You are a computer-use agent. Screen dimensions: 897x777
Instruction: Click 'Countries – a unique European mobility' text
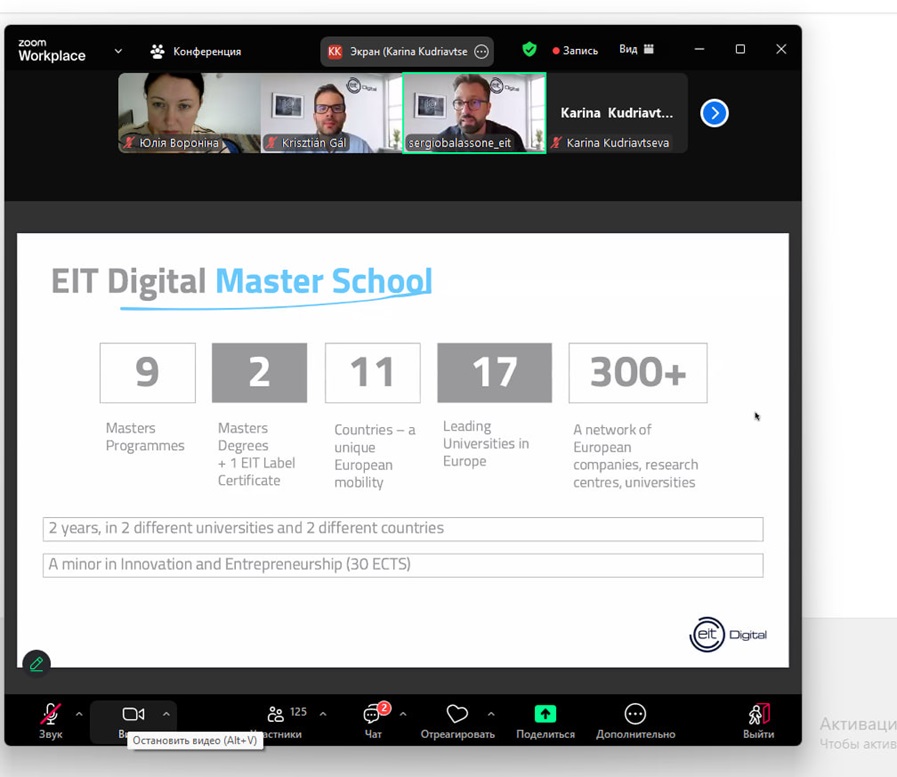tap(375, 456)
